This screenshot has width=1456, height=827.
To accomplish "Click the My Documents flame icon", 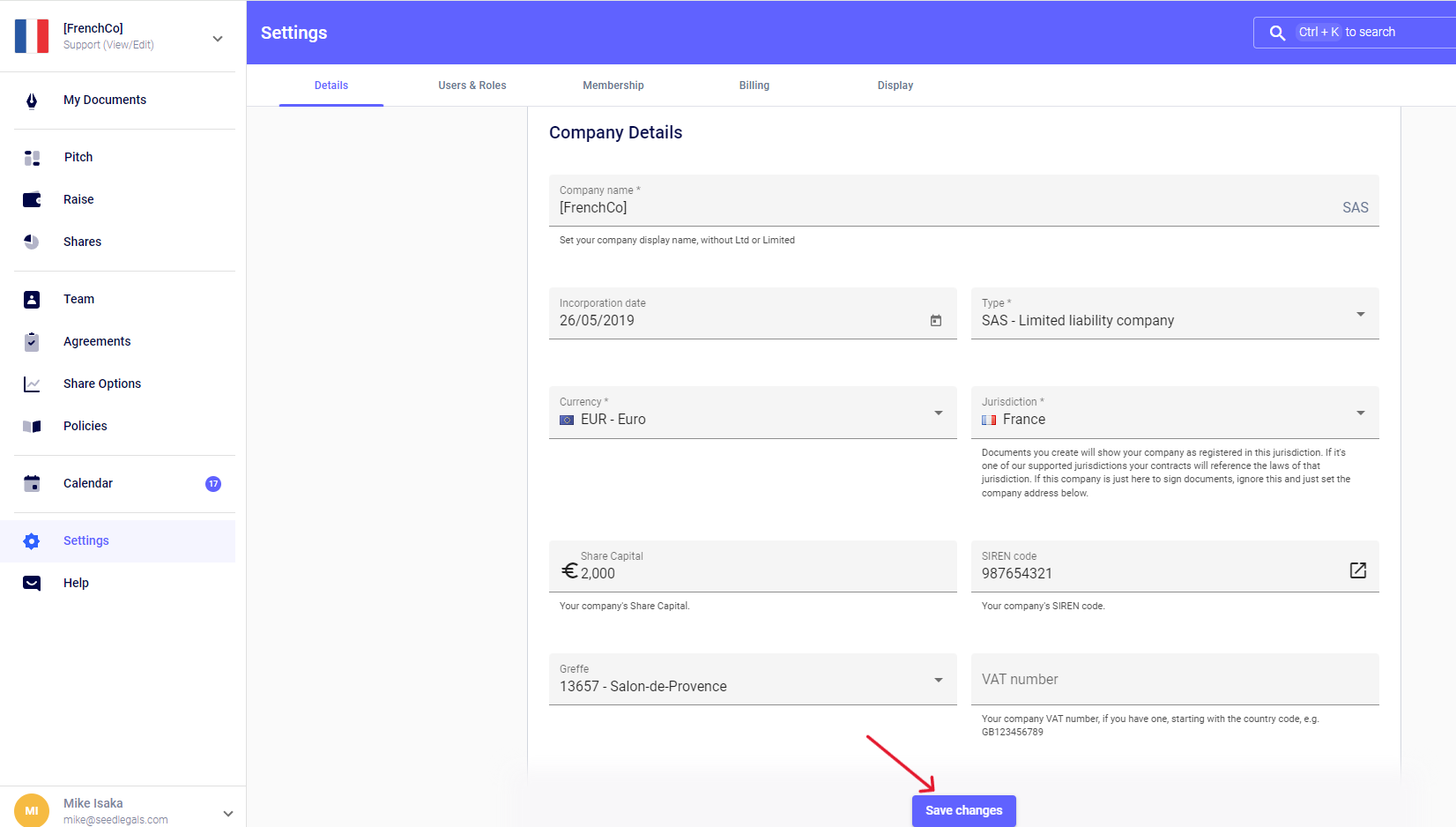I will tap(32, 101).
